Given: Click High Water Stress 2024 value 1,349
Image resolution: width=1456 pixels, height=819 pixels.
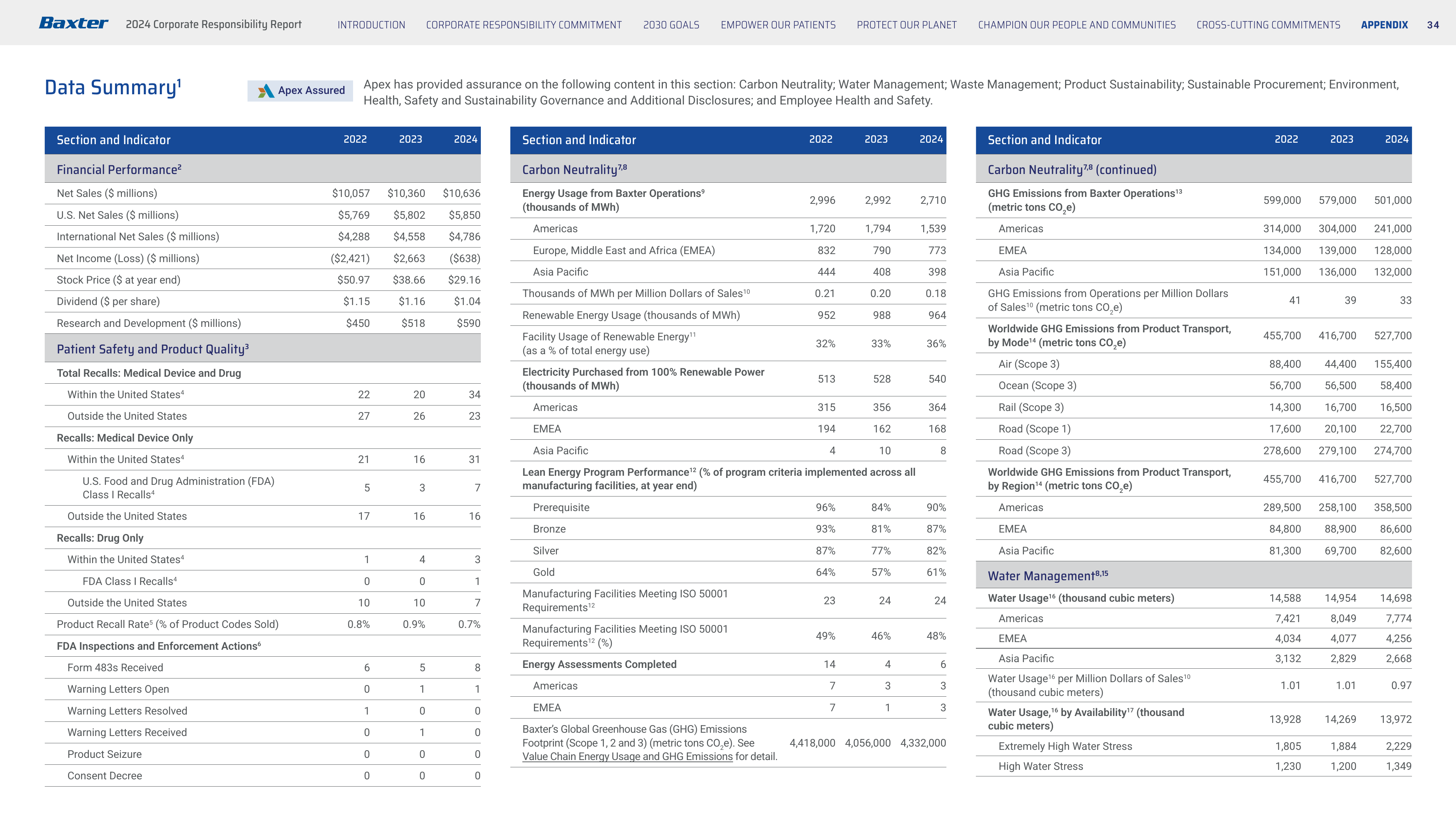Looking at the screenshot, I should (x=1398, y=767).
